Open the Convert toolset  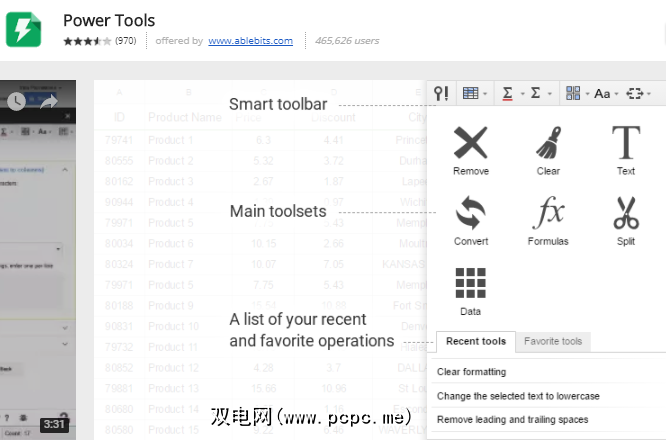[471, 221]
